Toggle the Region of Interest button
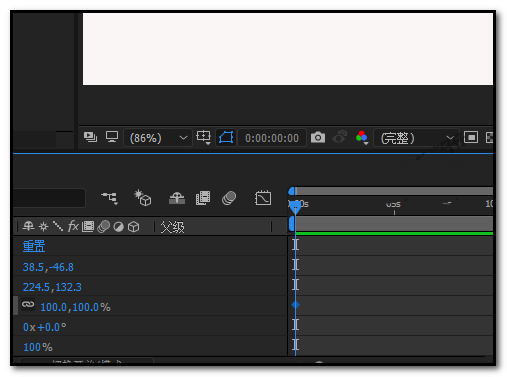The height and width of the screenshot is (377, 507). coord(471,137)
